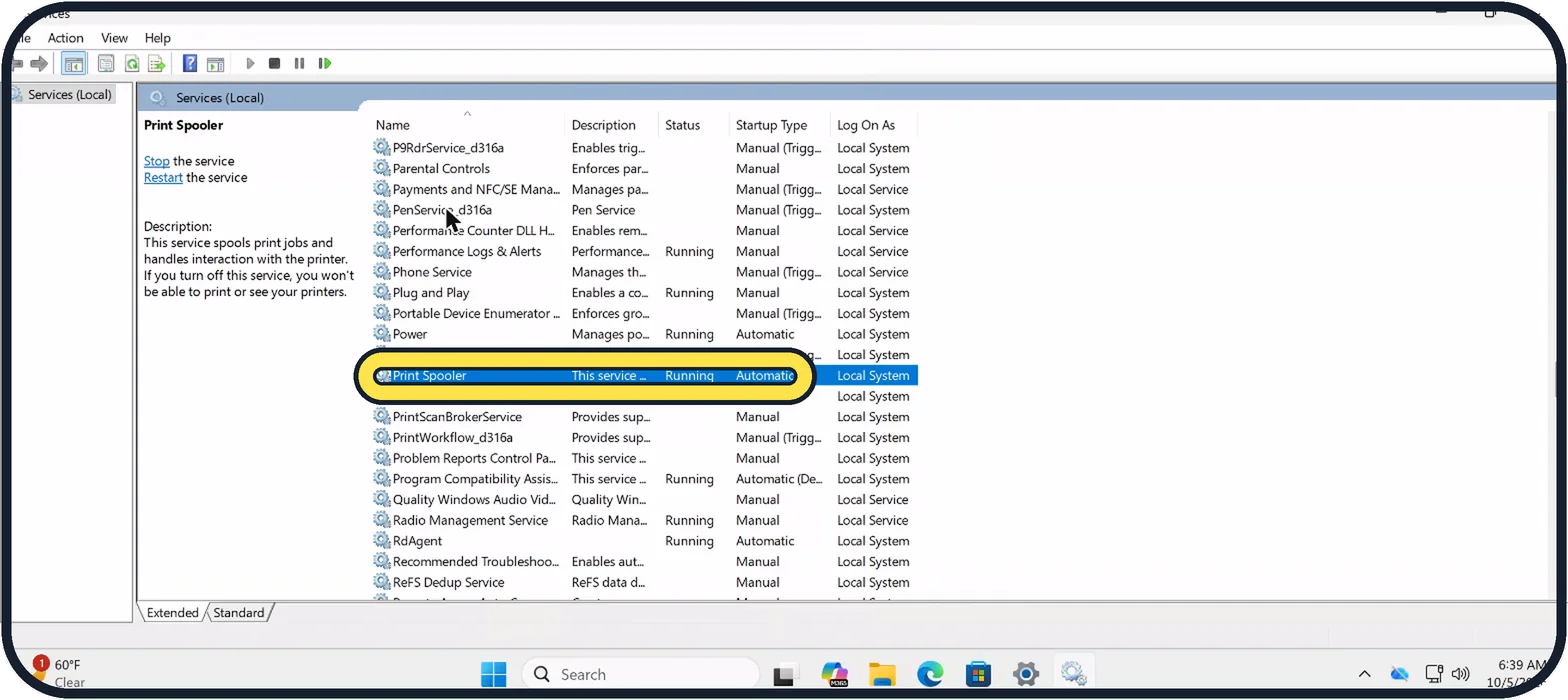Select the Radio Management Service row

tap(644, 520)
